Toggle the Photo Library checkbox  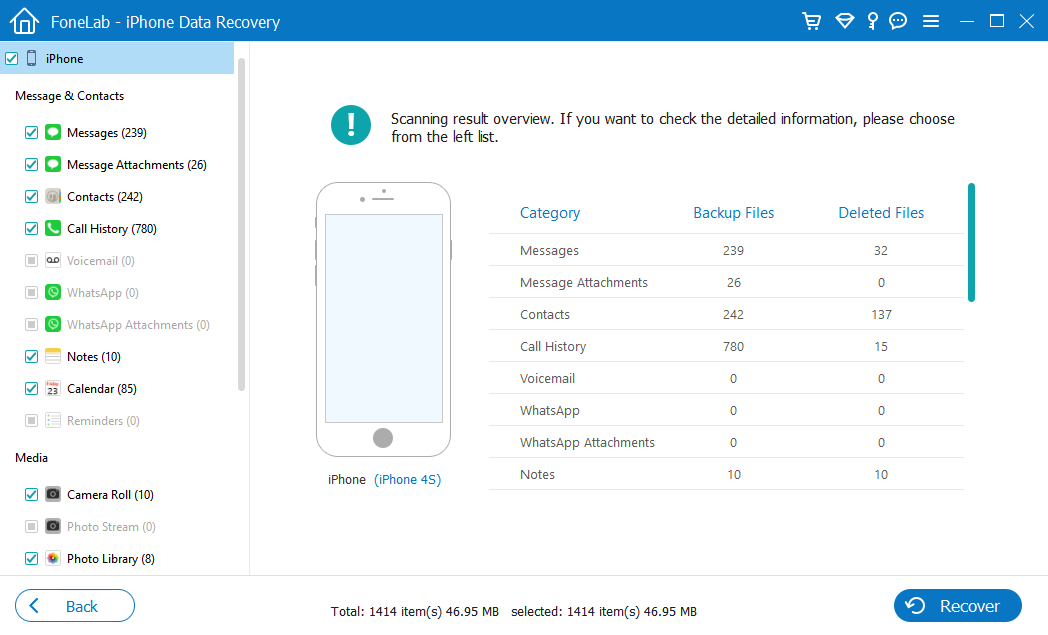(x=31, y=559)
